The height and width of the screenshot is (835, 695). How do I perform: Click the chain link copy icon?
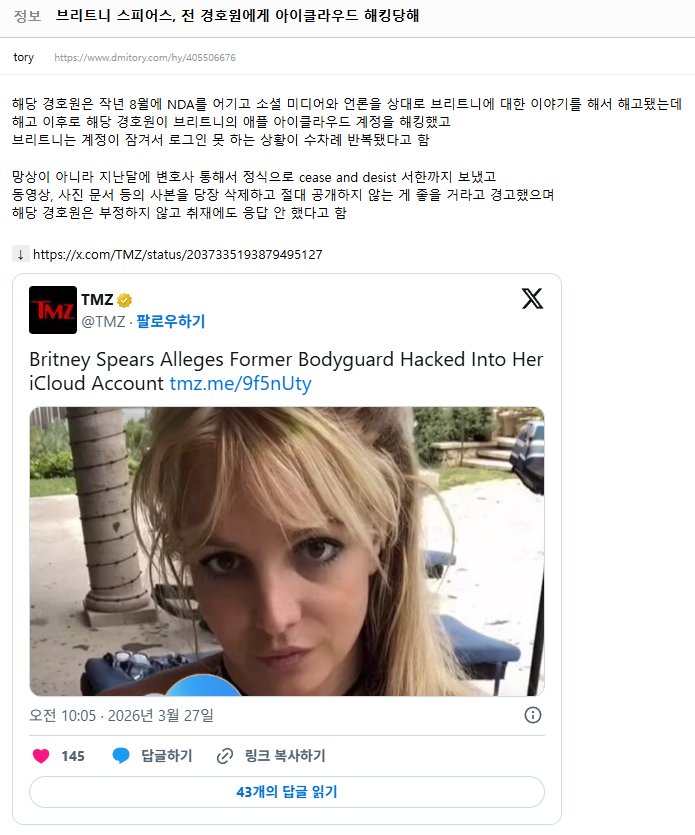click(x=225, y=756)
